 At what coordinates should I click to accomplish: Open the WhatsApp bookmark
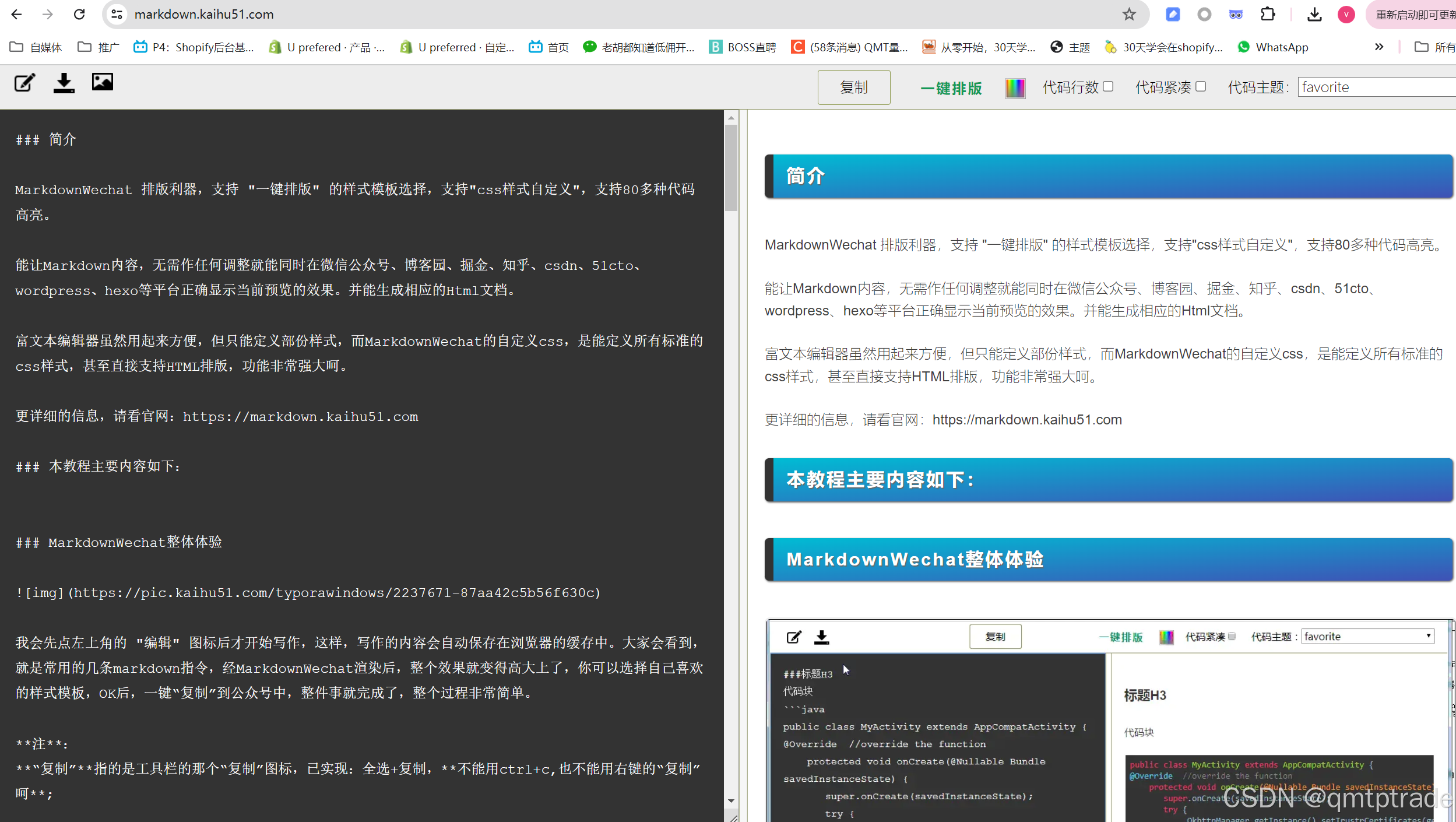[x=1272, y=47]
